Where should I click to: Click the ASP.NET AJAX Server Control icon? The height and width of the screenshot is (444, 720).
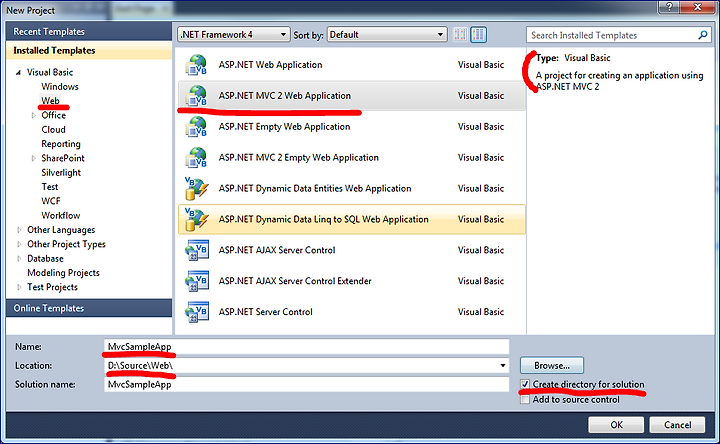pos(197,250)
